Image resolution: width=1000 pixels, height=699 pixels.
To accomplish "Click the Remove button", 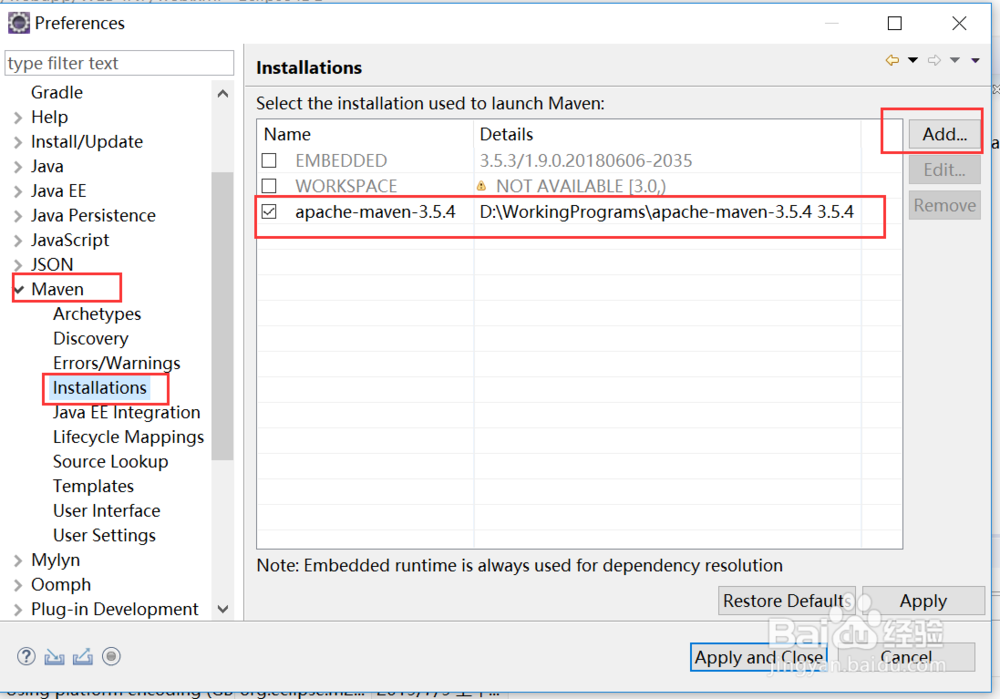I will point(945,205).
